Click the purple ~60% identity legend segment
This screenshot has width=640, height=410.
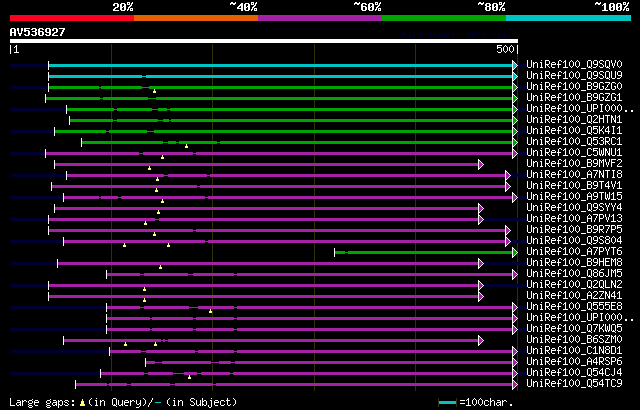tap(320, 18)
